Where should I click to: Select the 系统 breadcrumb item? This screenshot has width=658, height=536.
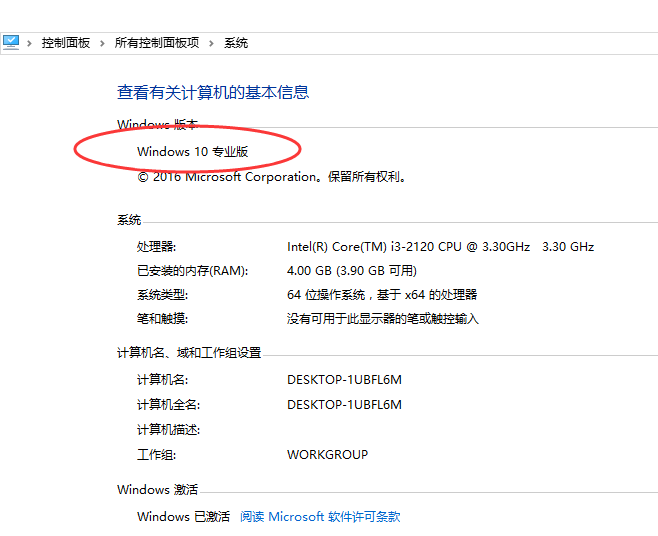236,43
